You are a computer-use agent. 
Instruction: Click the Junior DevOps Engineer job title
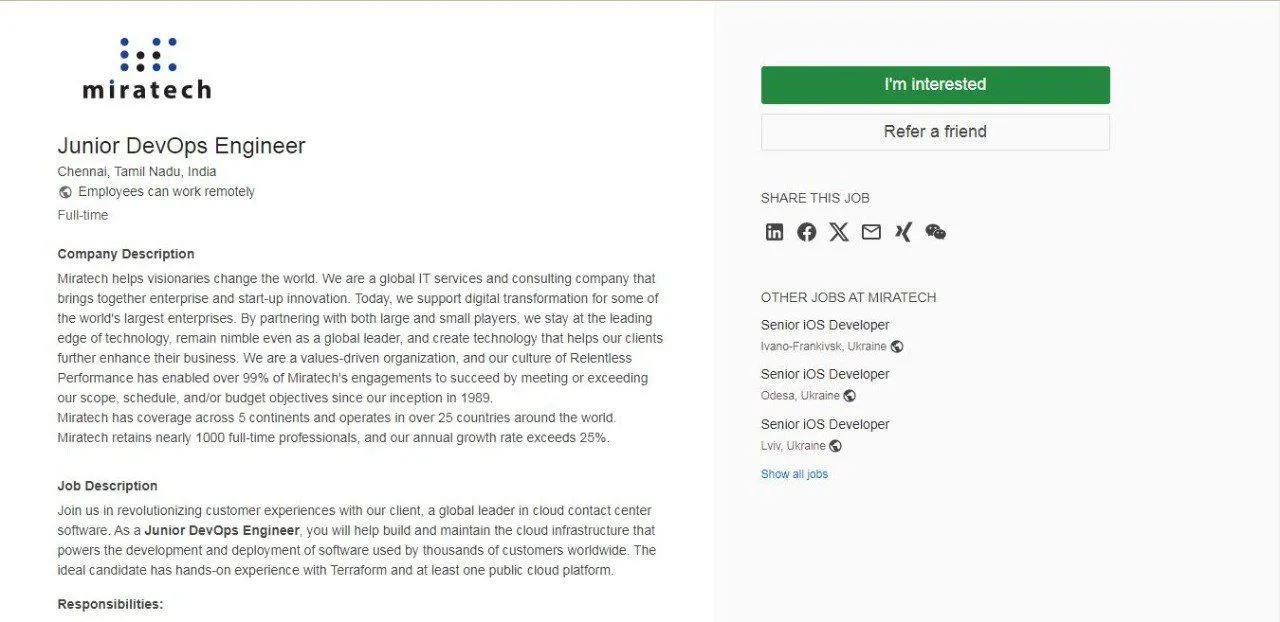(x=181, y=146)
